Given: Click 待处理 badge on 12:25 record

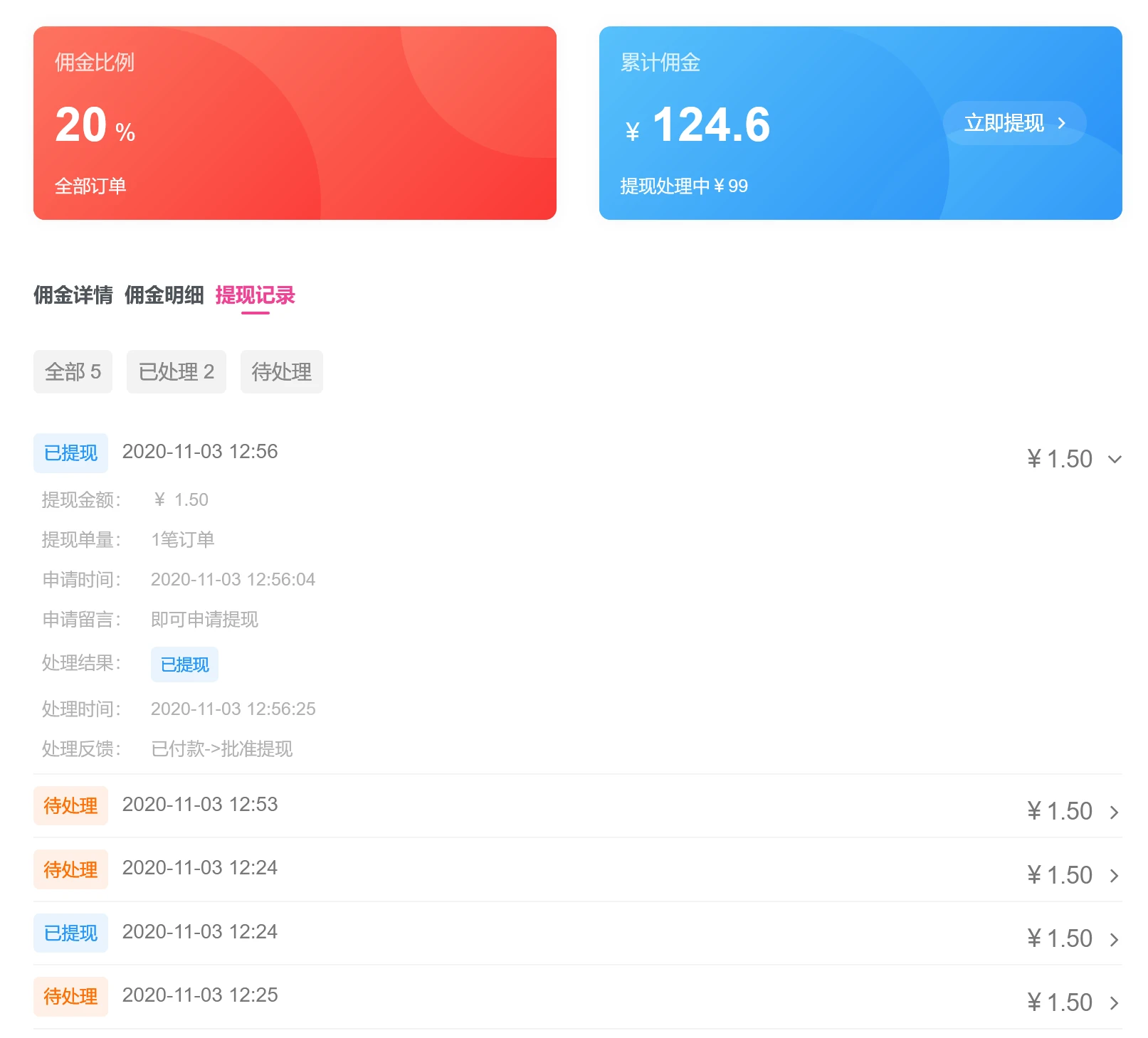Looking at the screenshot, I should pos(70,997).
